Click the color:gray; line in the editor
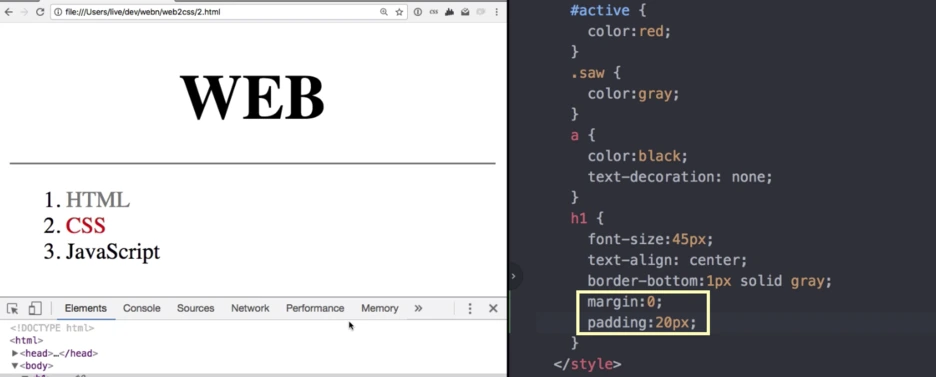 633,94
